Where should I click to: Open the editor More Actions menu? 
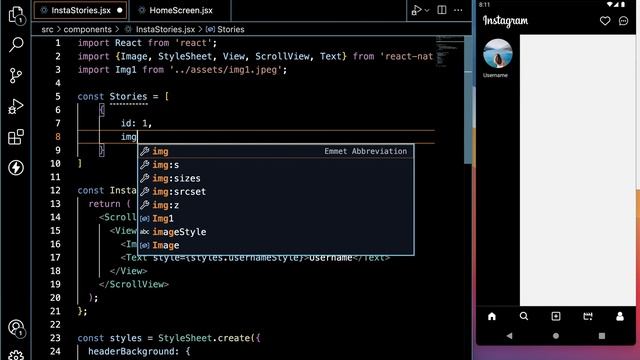tap(458, 10)
